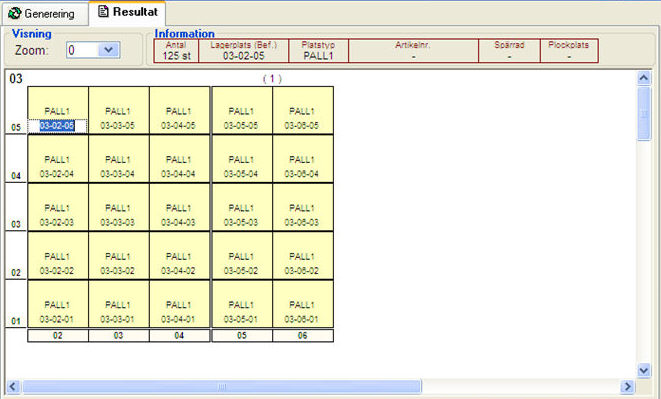
Task: Select pallet location 03-06-01
Action: coord(303,304)
